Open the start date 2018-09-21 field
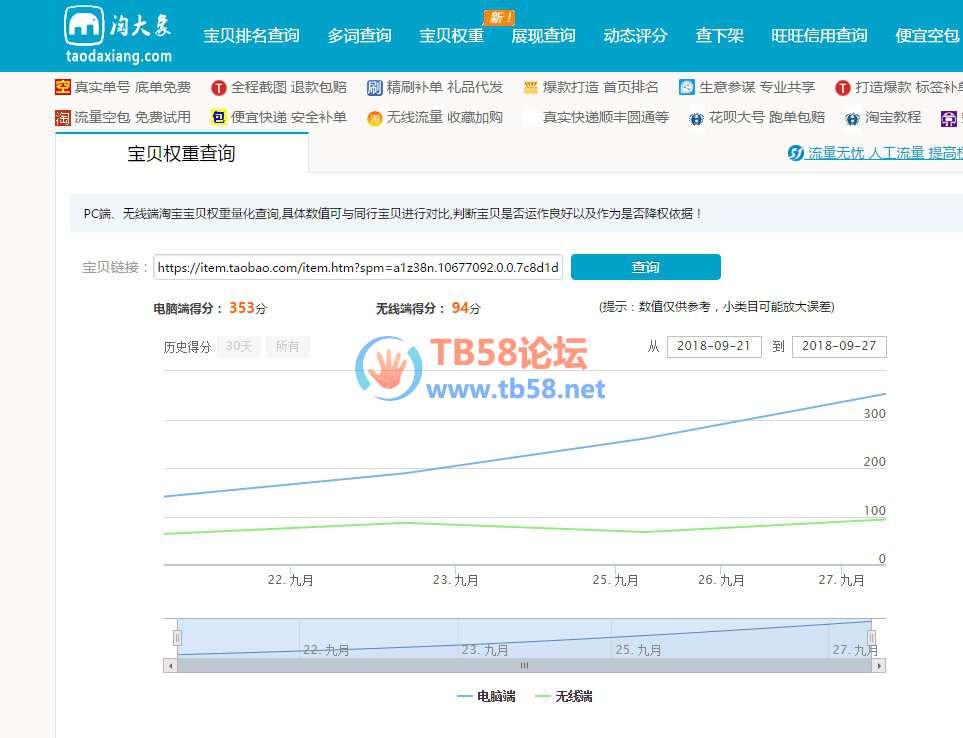 (x=713, y=347)
